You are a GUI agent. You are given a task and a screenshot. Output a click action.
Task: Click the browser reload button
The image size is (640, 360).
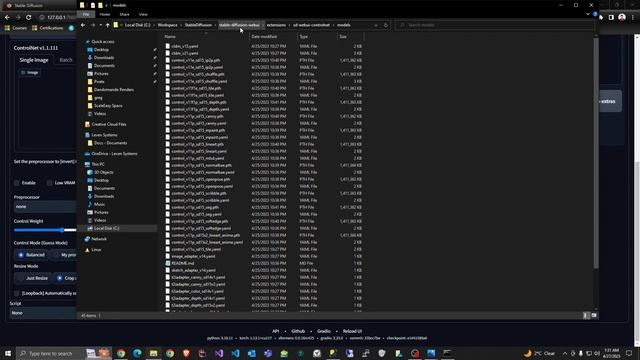(x=29, y=18)
